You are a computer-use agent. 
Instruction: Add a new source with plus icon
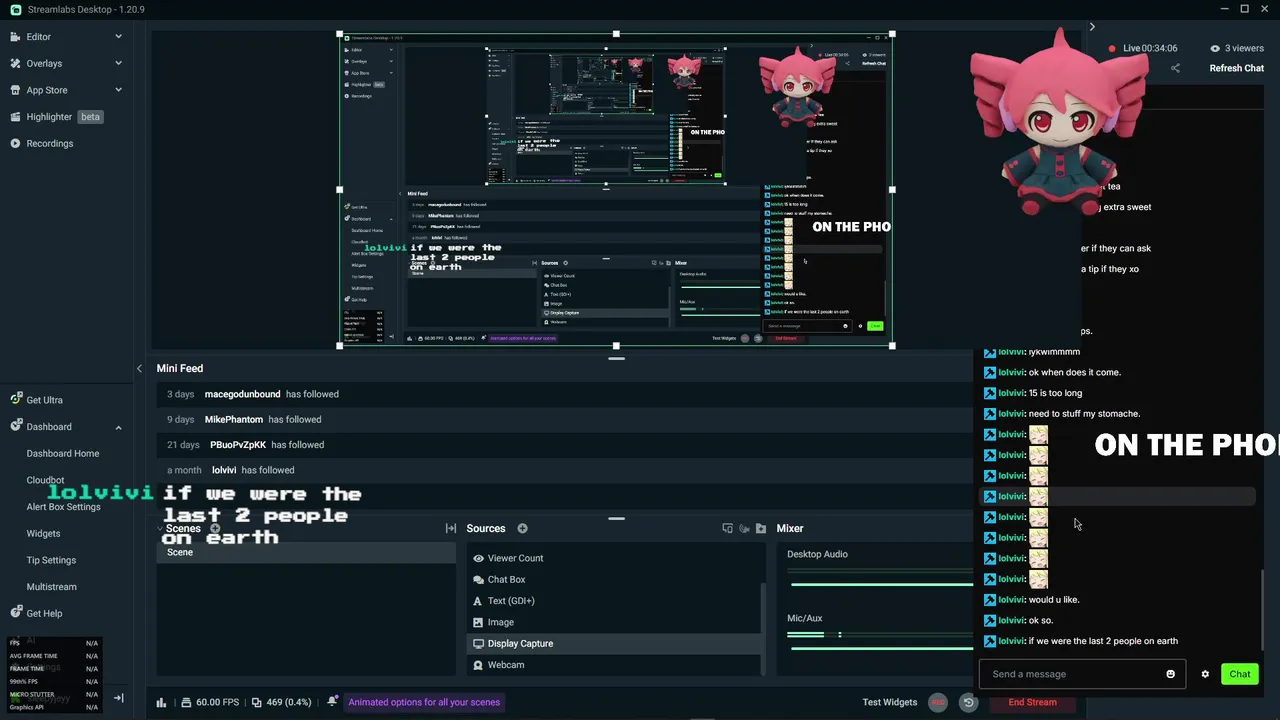[x=522, y=528]
